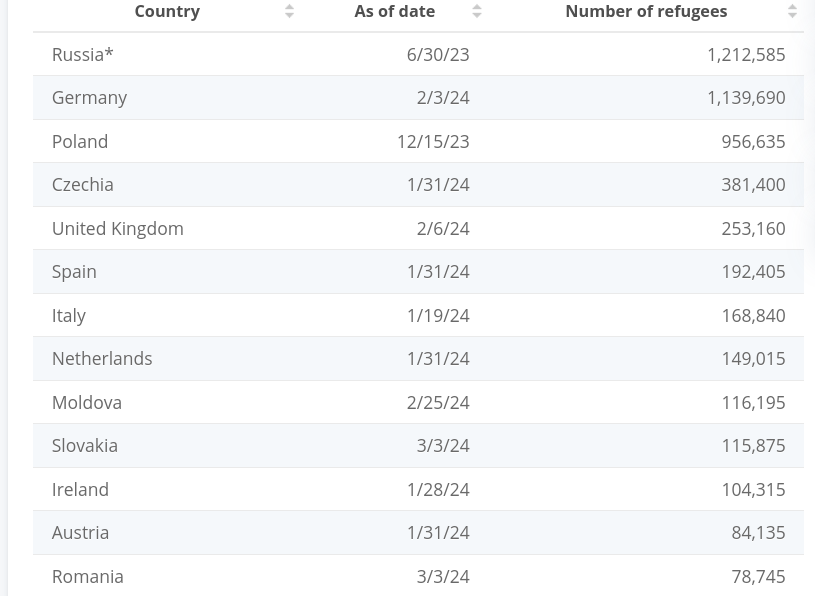Select the Germany row name

tap(89, 97)
